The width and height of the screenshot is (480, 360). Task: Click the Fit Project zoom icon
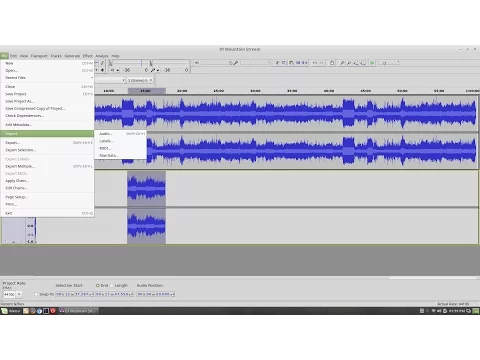tap(363, 63)
